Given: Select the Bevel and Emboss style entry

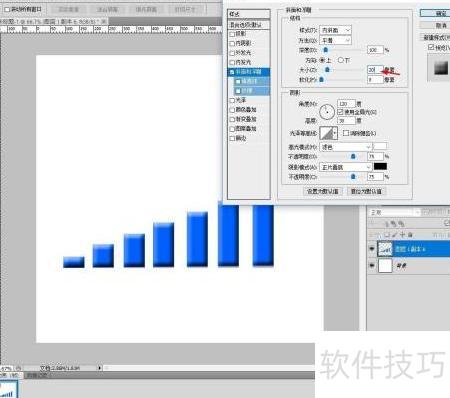Looking at the screenshot, I should pos(249,72).
